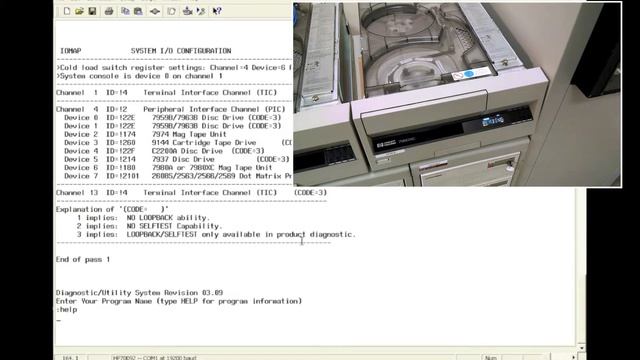Click the 'Channel 1 ID=!4' row
The width and height of the screenshot is (640, 360).
pos(167,93)
